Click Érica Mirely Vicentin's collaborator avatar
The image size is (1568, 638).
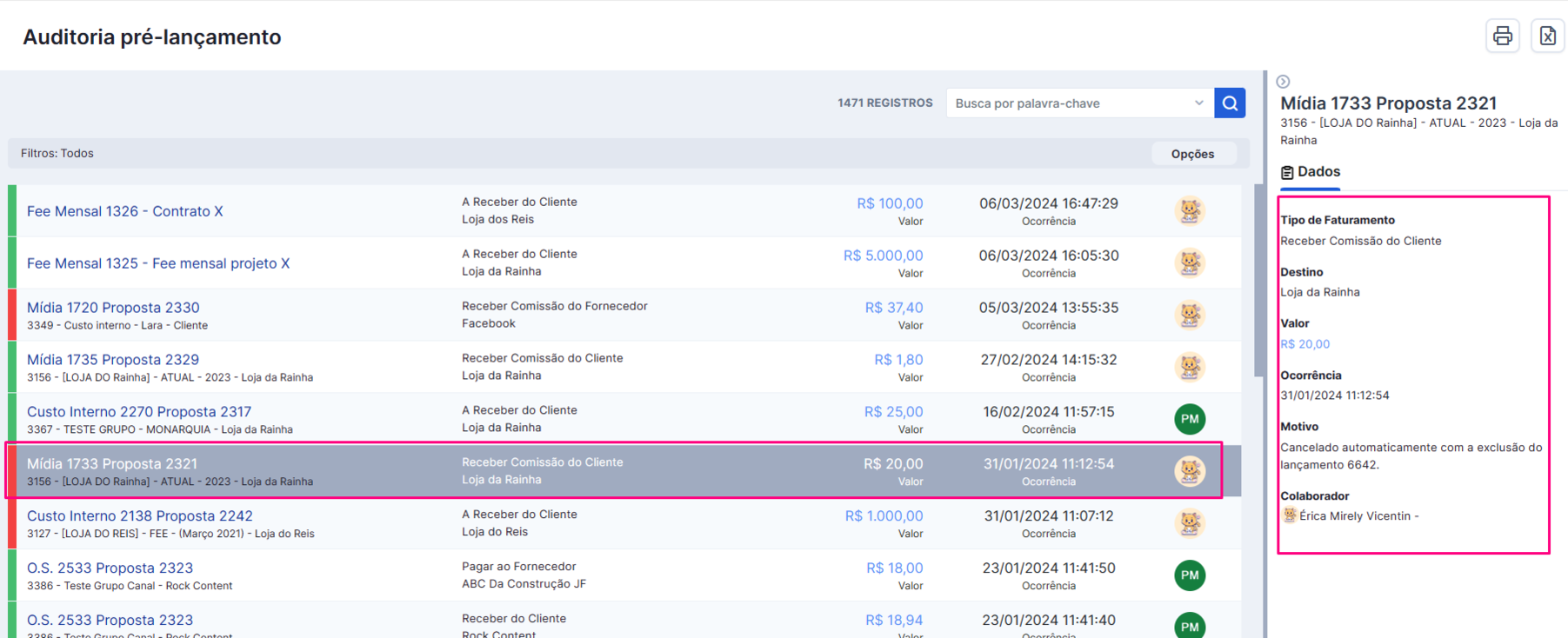point(1289,515)
